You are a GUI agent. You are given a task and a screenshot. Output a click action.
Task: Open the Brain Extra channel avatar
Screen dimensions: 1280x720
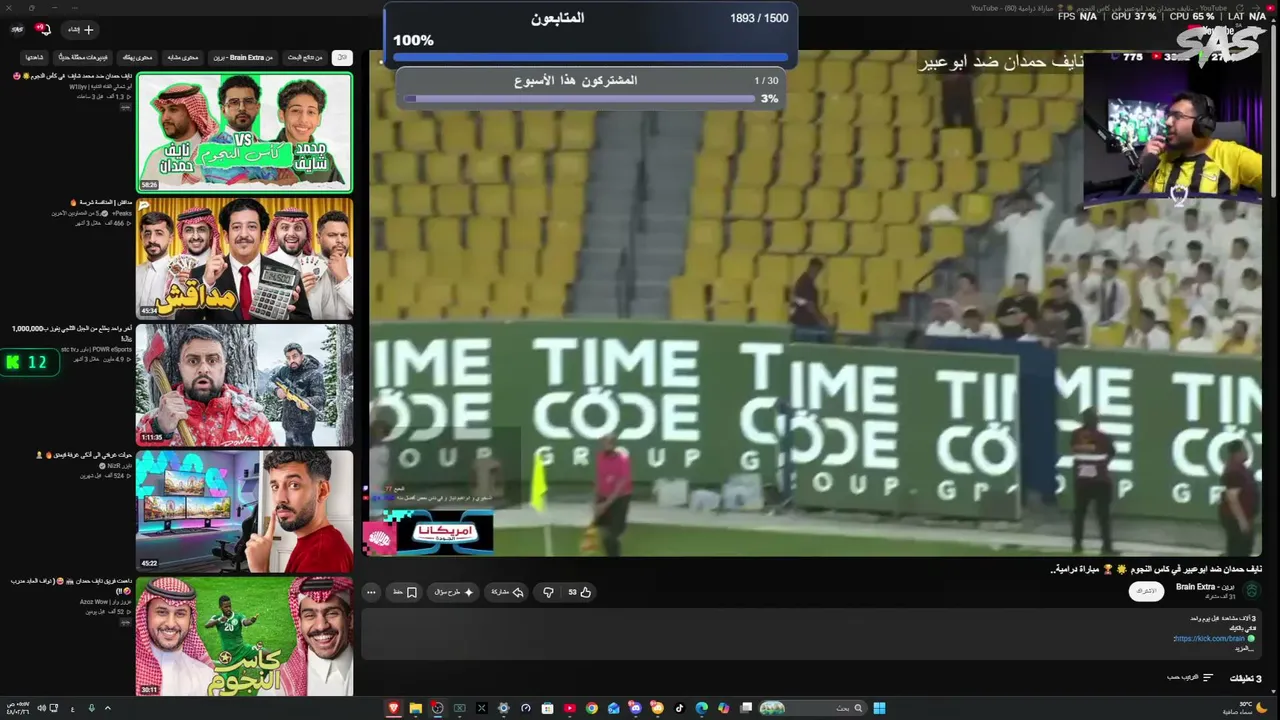click(x=1251, y=591)
